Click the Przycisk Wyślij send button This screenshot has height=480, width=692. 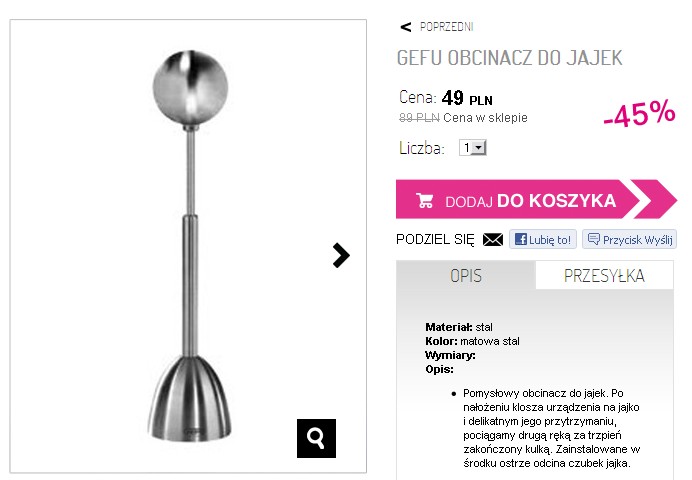[x=629, y=240]
